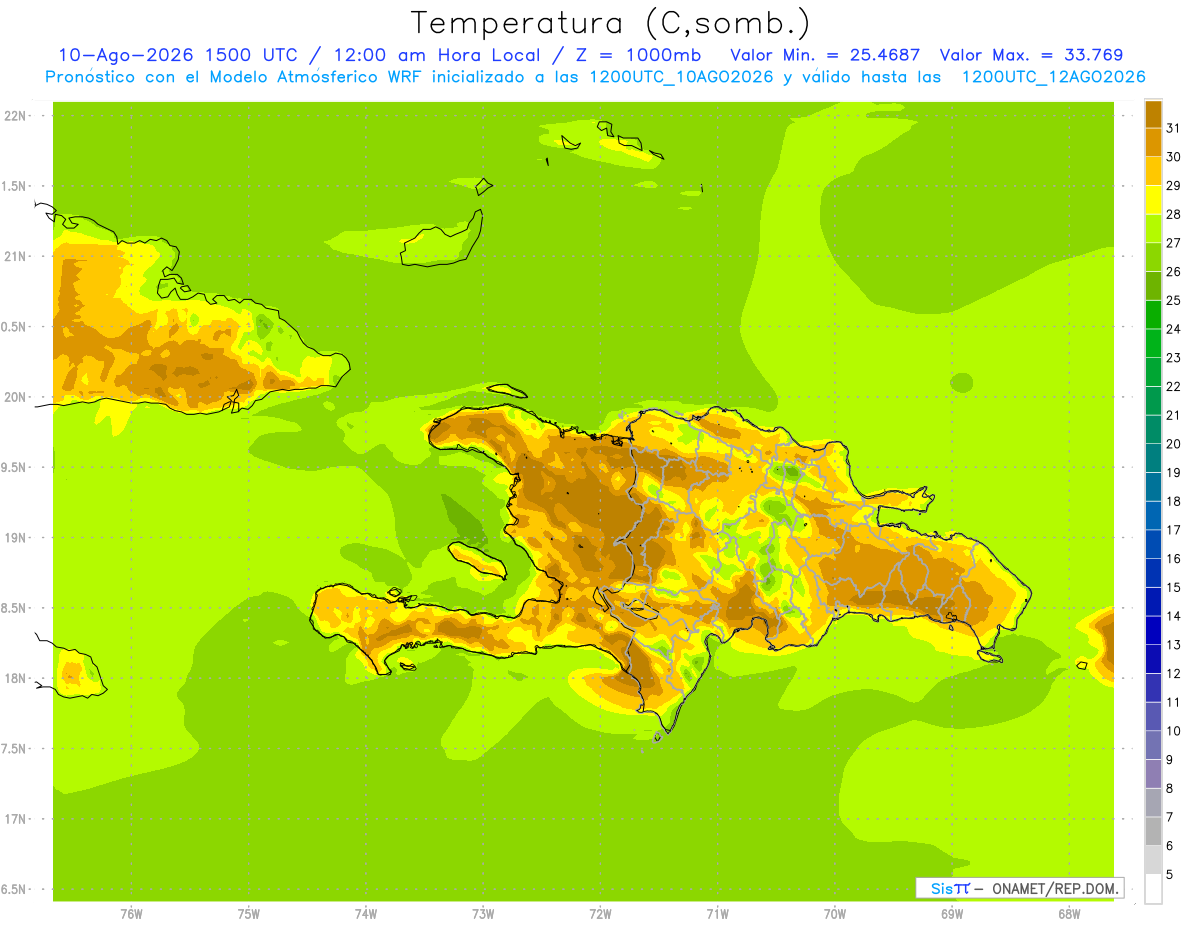1200x927 pixels.
Task: Click the gray legend band between 6 and 7
Action: 1153,831
